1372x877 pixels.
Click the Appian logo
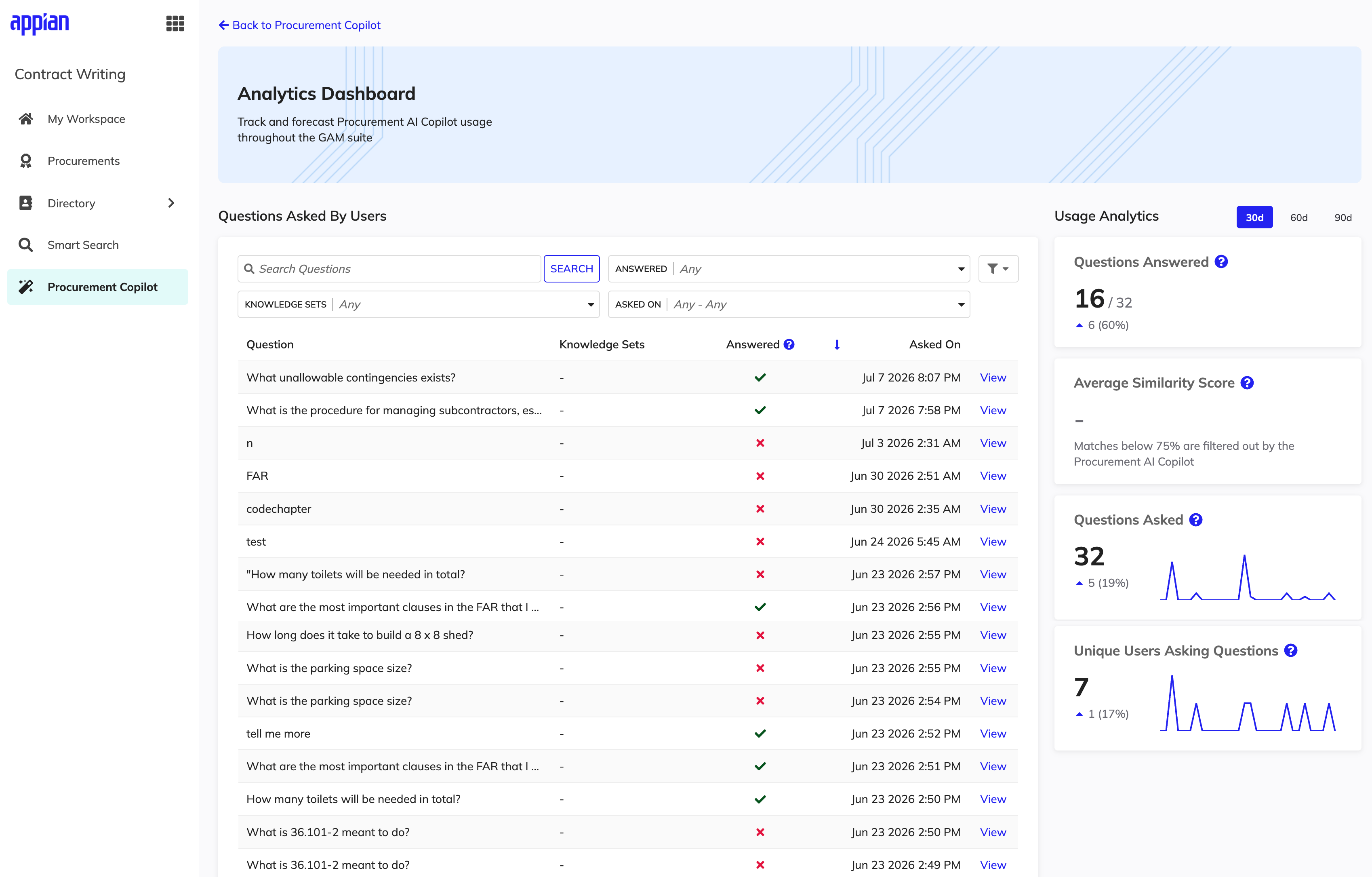40,23
